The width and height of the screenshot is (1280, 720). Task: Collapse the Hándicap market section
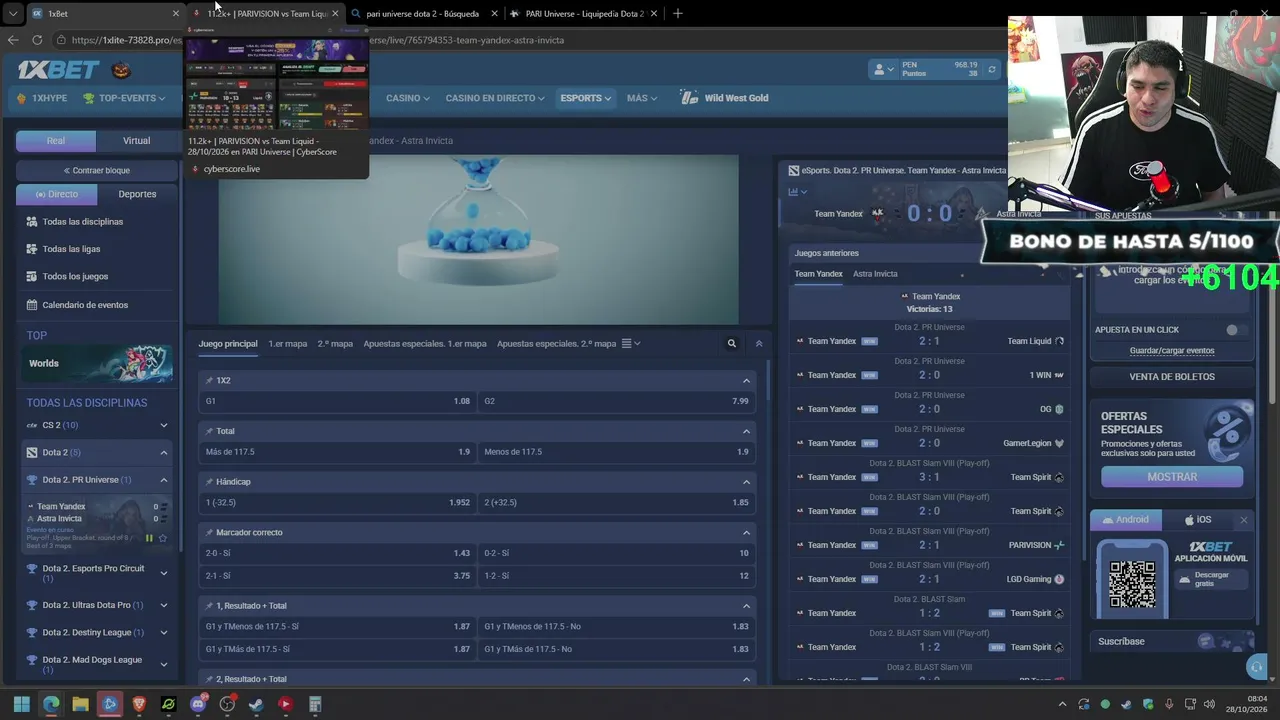click(746, 482)
